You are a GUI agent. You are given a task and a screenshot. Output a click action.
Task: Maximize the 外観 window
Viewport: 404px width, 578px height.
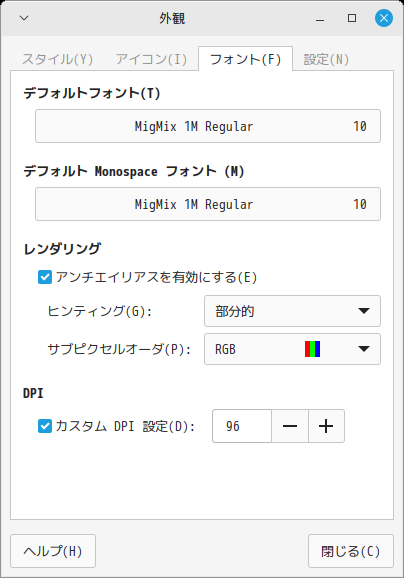click(352, 18)
